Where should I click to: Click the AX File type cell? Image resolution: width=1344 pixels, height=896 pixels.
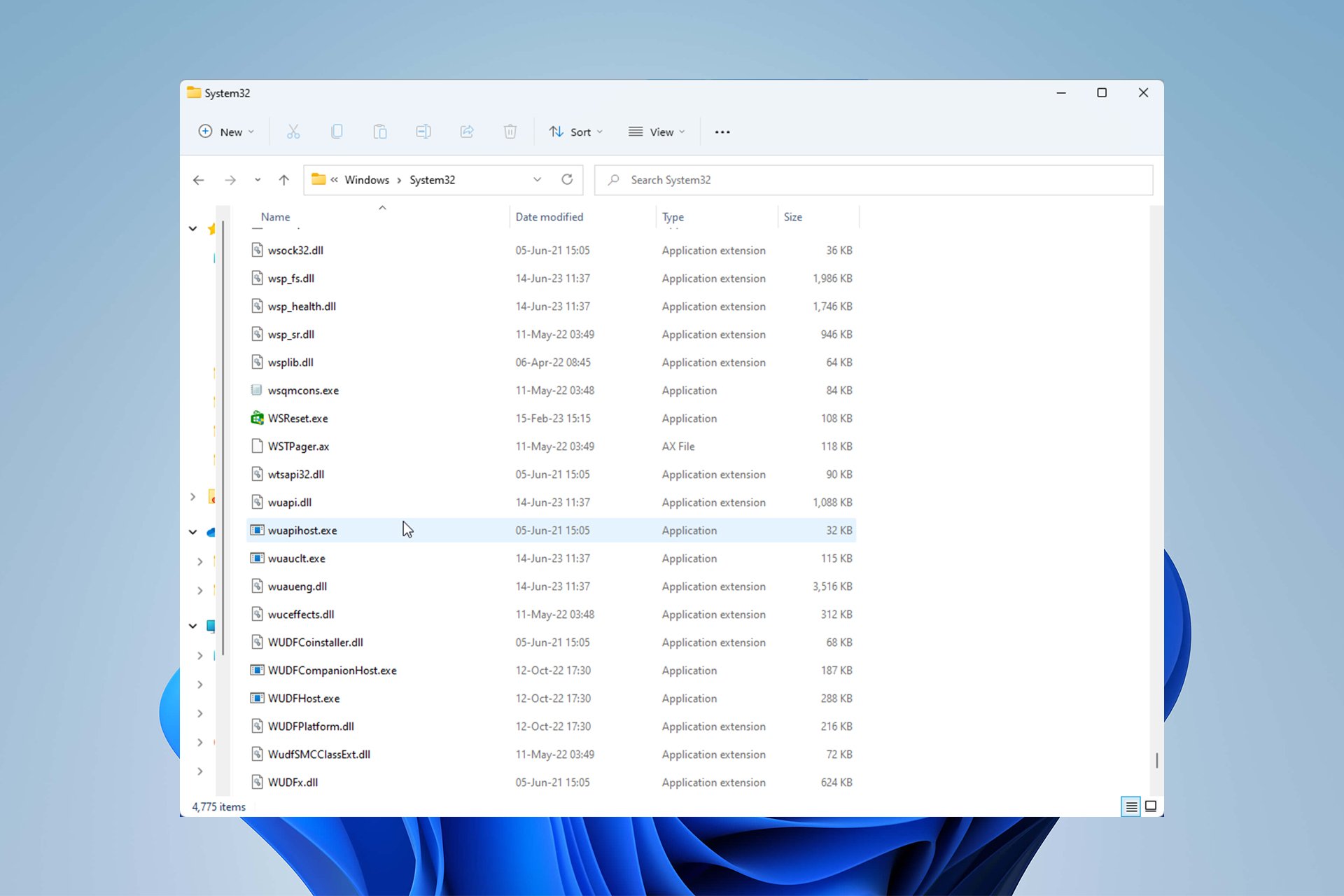coord(678,446)
